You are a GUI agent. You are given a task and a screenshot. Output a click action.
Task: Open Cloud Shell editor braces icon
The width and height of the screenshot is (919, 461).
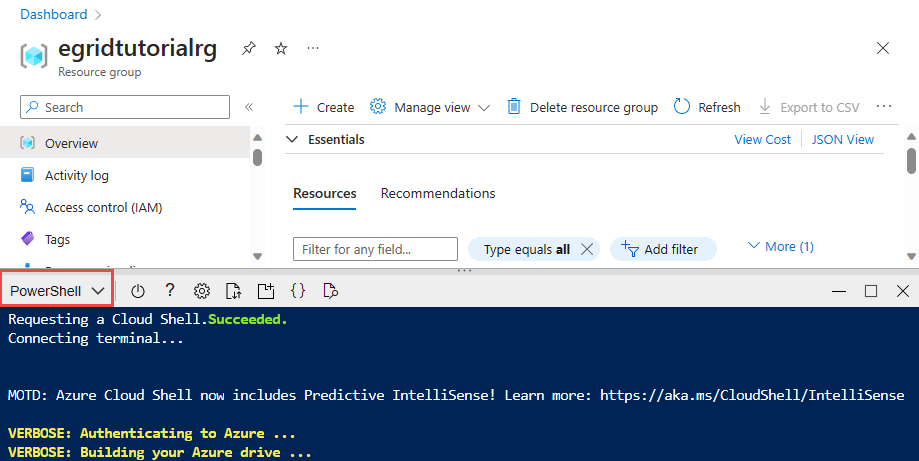point(298,291)
